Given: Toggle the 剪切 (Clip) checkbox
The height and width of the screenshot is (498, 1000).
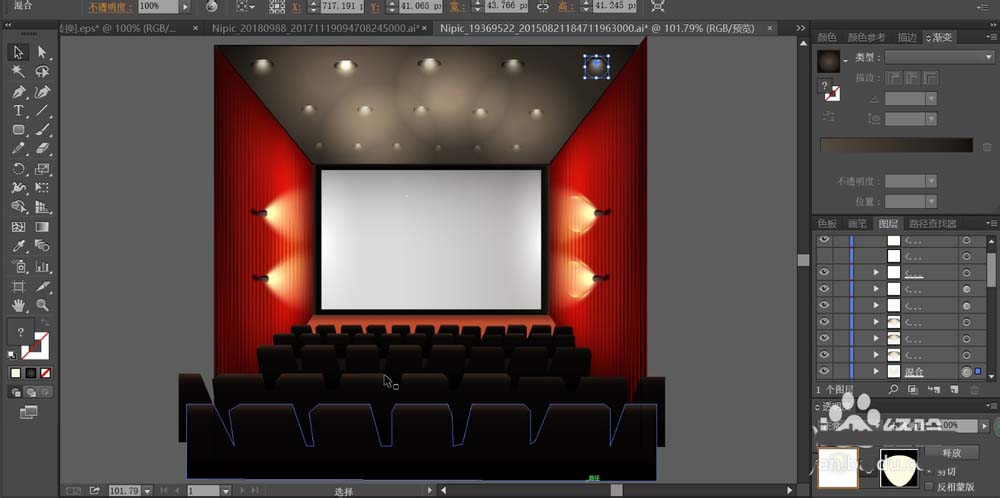Looking at the screenshot, I should [929, 472].
